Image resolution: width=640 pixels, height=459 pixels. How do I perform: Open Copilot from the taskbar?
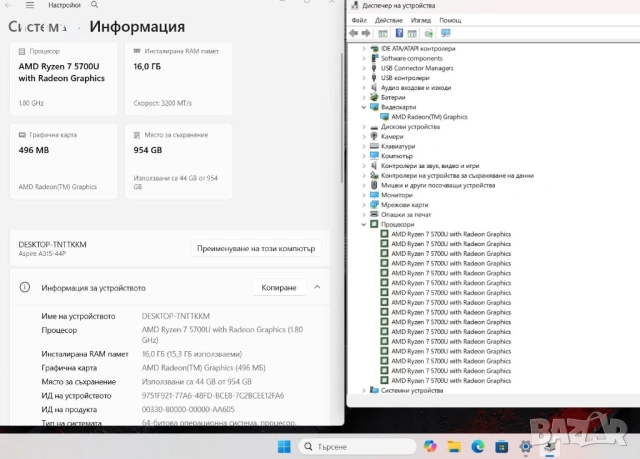click(x=430, y=446)
